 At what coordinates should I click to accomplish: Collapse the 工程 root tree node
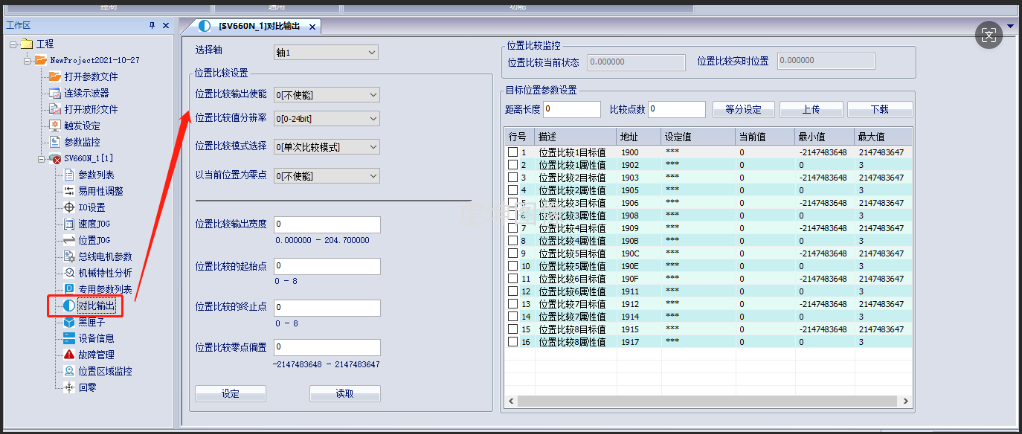click(x=13, y=44)
